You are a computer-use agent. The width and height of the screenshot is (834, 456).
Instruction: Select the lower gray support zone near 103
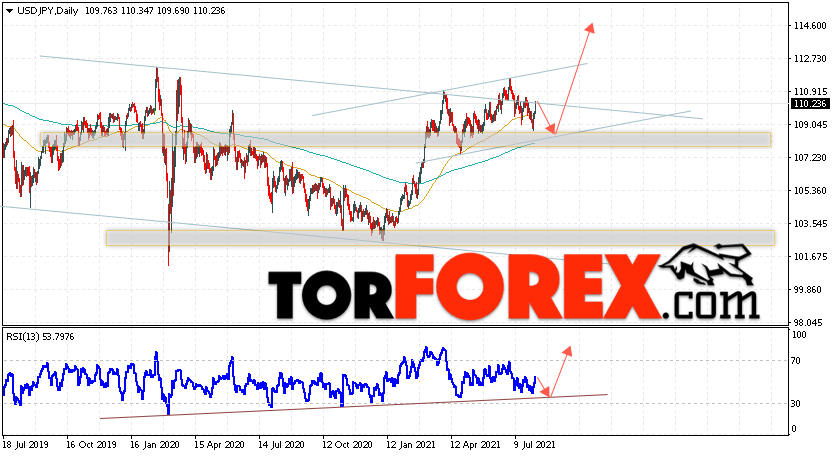point(440,238)
